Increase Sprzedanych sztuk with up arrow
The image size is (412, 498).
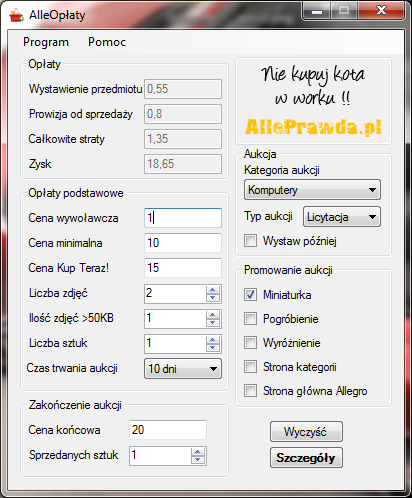pyautogui.click(x=198, y=452)
